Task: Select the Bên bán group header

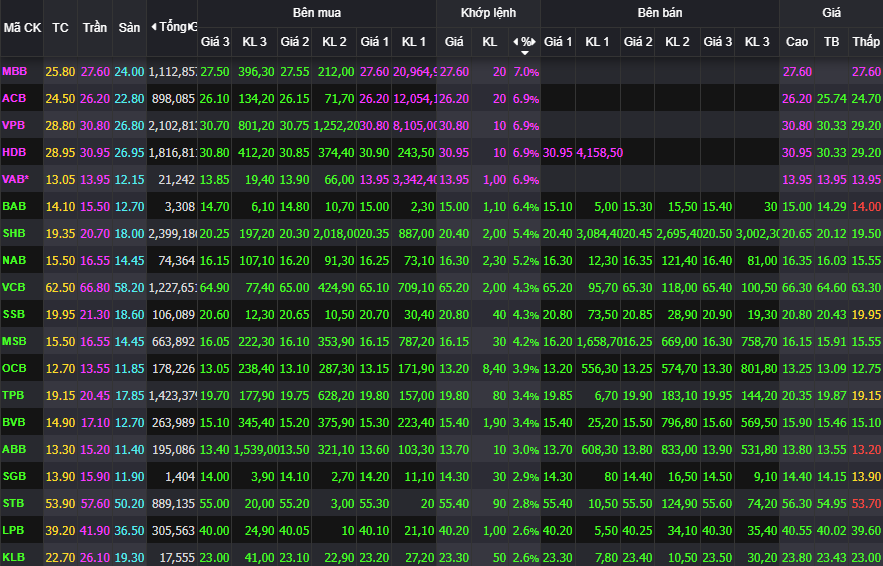Action: click(x=659, y=13)
